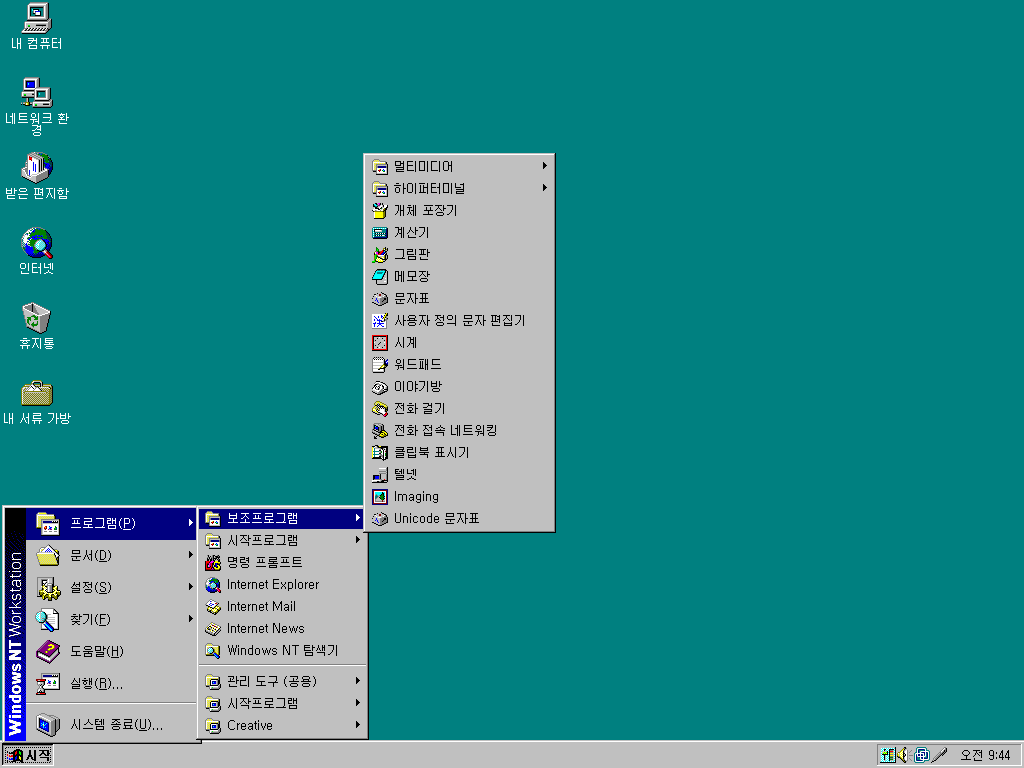Expand 시작프로그램 arrow below 보조프로그램

358,540
